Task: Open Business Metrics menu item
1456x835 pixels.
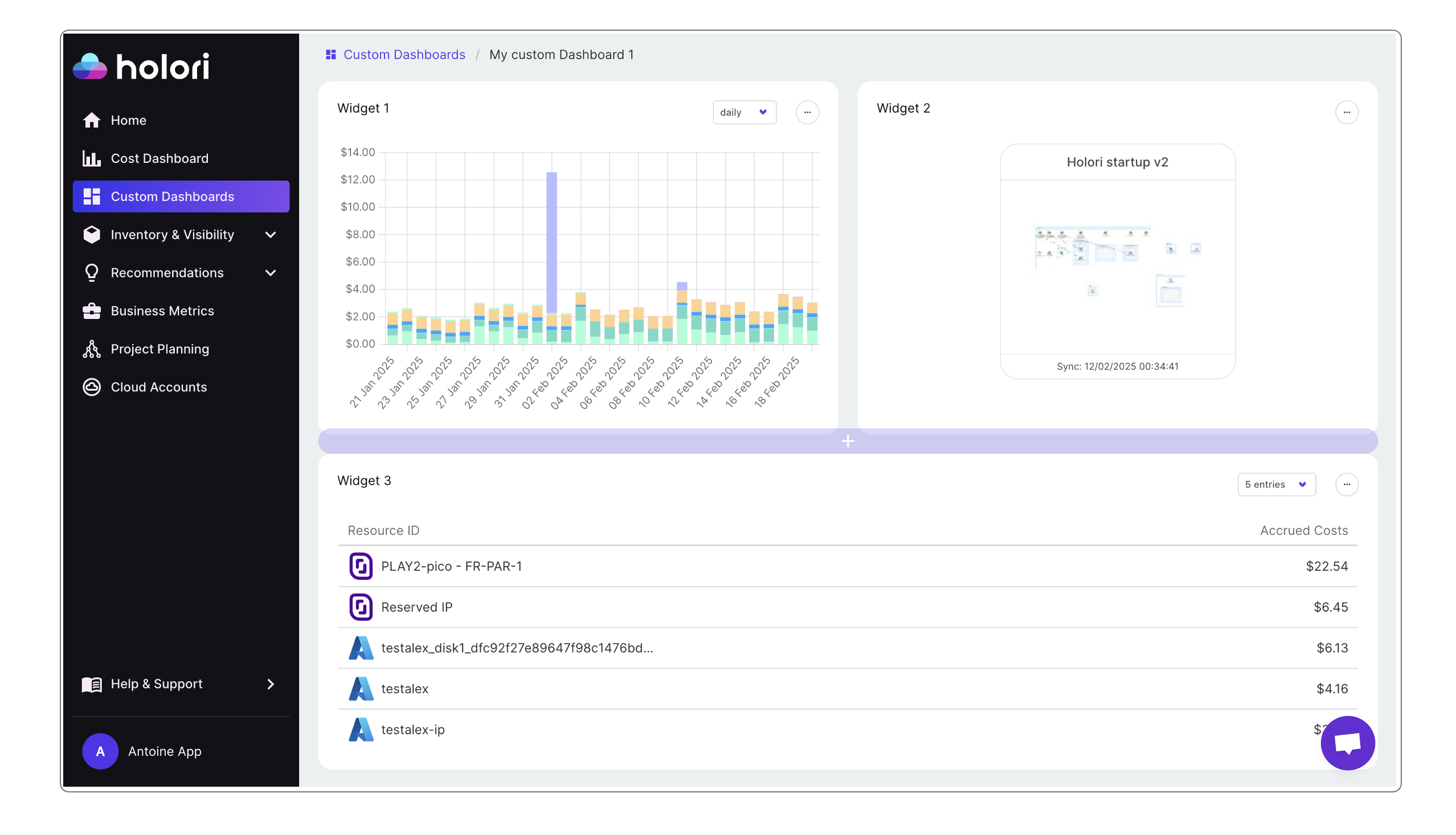Action: 181,311
